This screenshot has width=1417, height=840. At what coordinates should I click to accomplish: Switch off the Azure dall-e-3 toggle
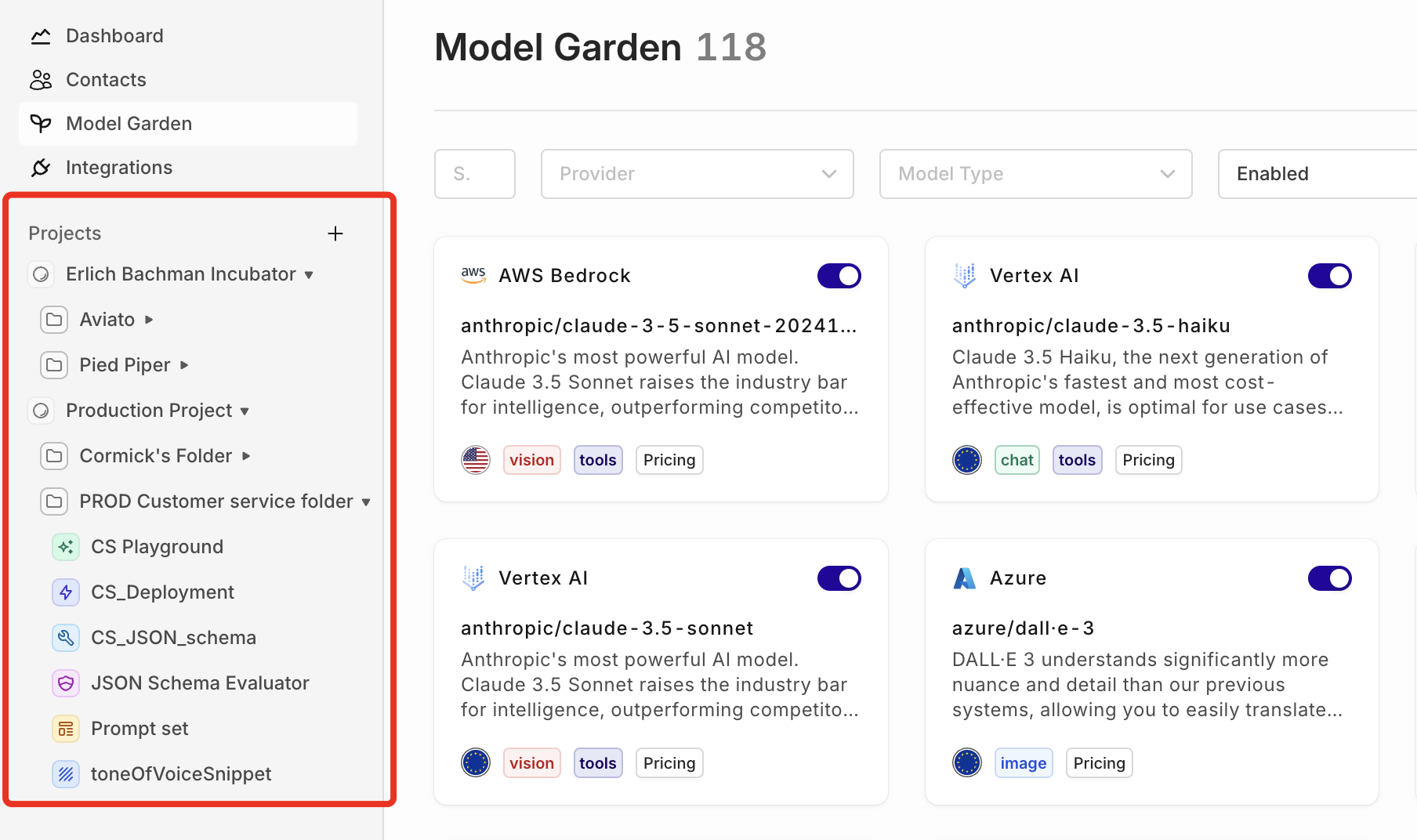[1330, 578]
